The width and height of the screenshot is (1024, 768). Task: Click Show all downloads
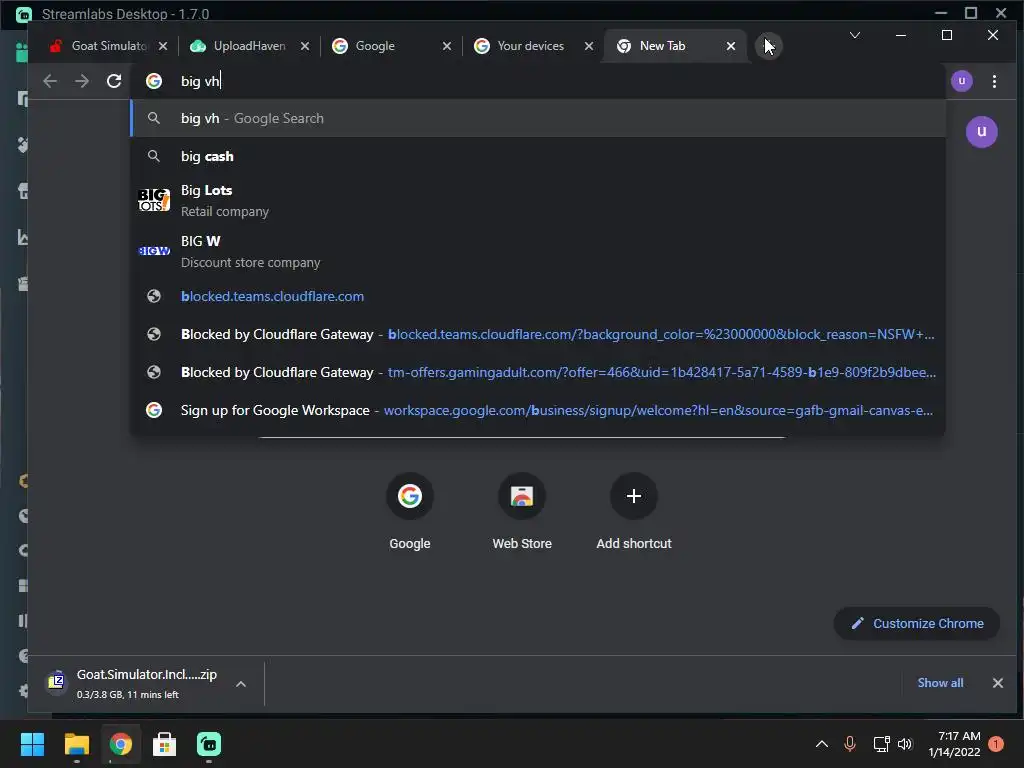pyautogui.click(x=940, y=683)
